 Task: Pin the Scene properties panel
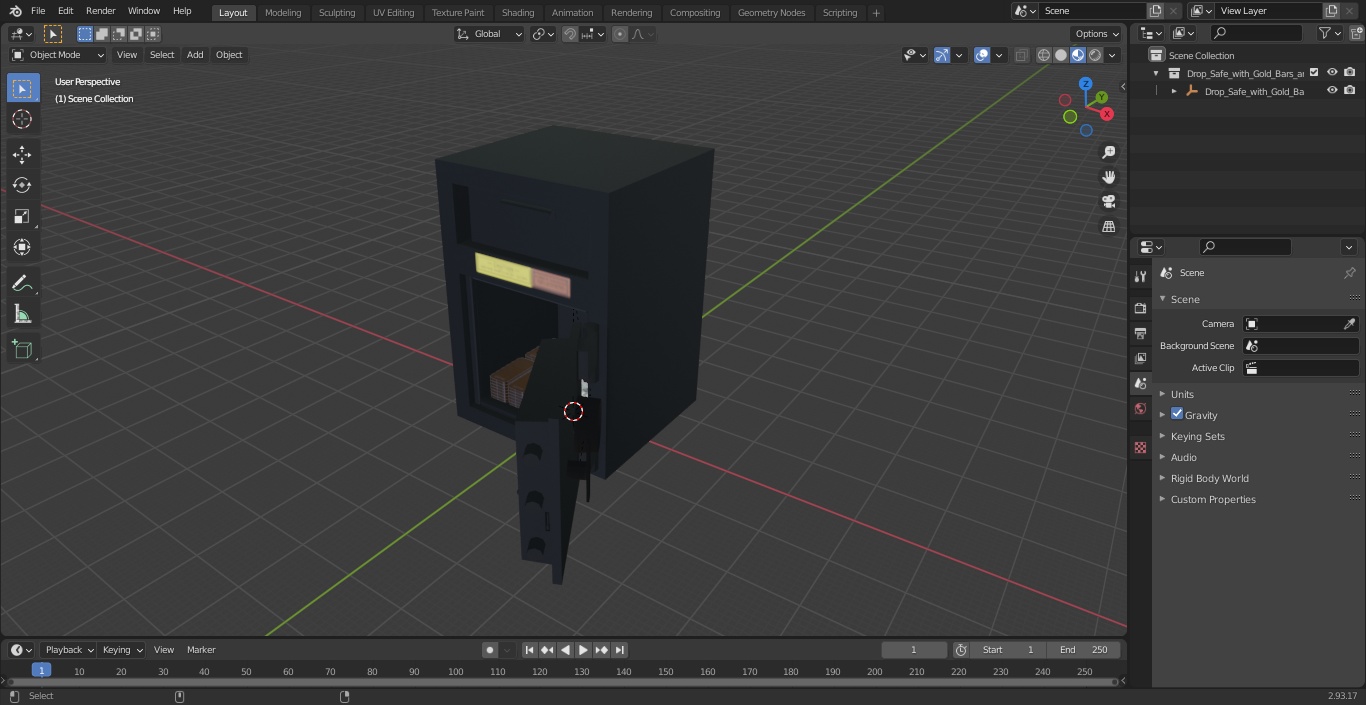(1349, 273)
